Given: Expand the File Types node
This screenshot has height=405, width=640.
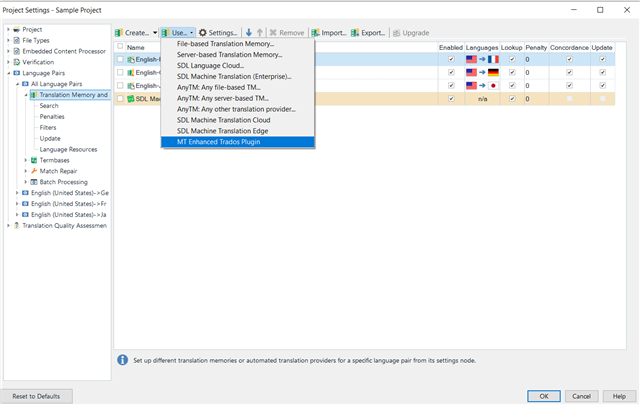Looking at the screenshot, I should [x=8, y=40].
